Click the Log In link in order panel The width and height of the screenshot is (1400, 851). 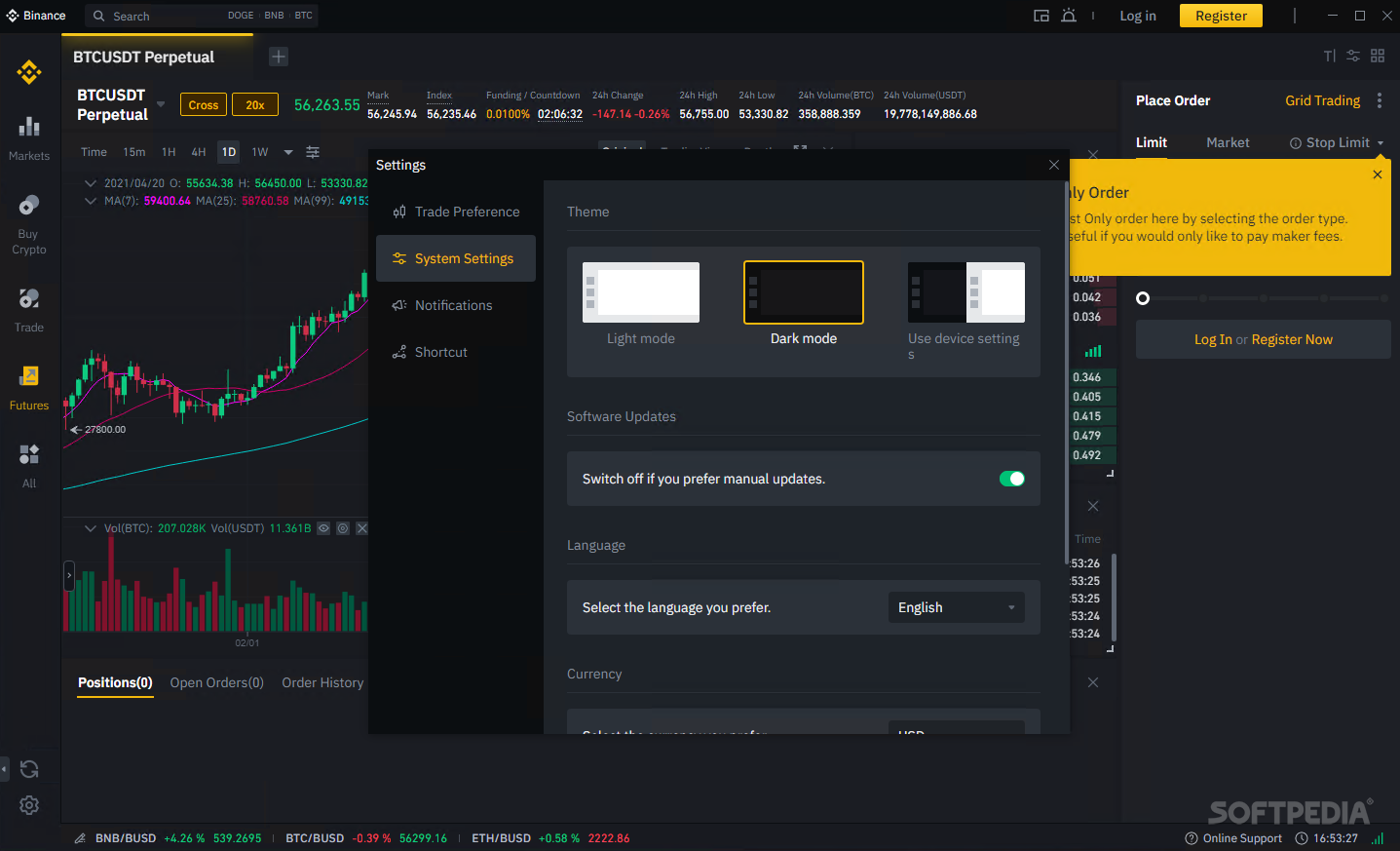1213,339
